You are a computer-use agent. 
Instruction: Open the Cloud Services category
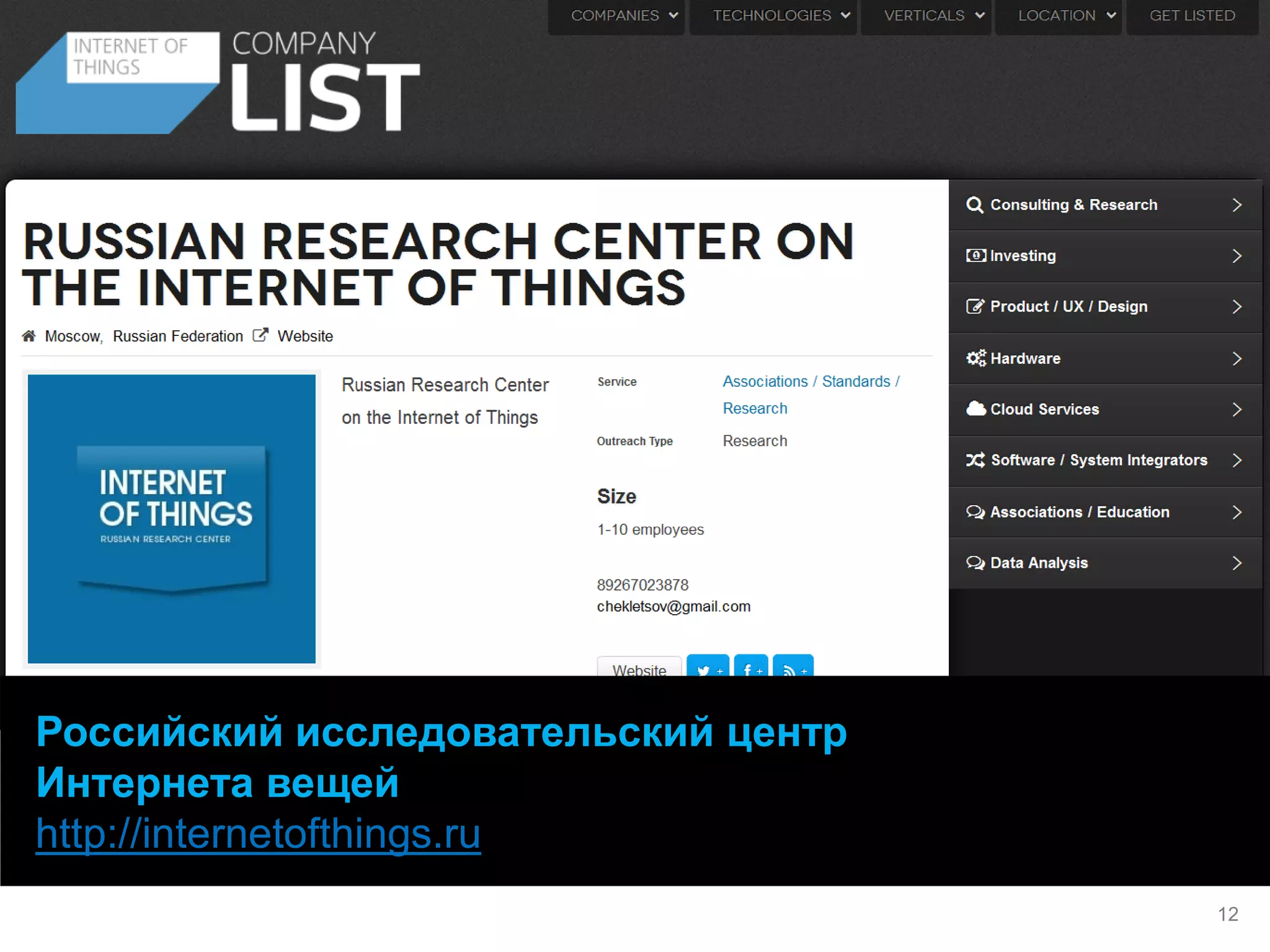(1105, 410)
